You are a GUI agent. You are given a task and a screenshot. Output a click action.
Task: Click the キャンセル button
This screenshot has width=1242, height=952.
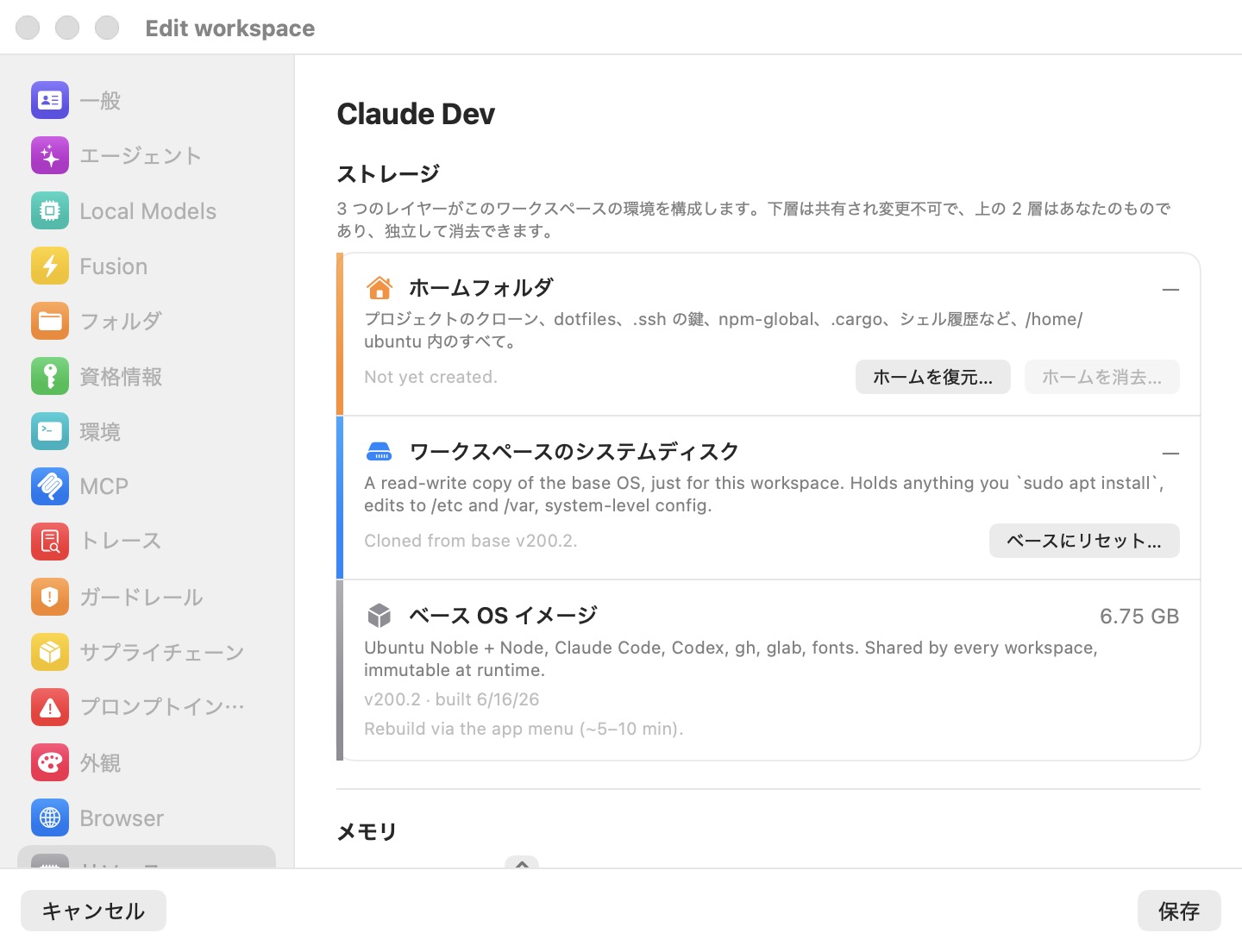[x=93, y=911]
